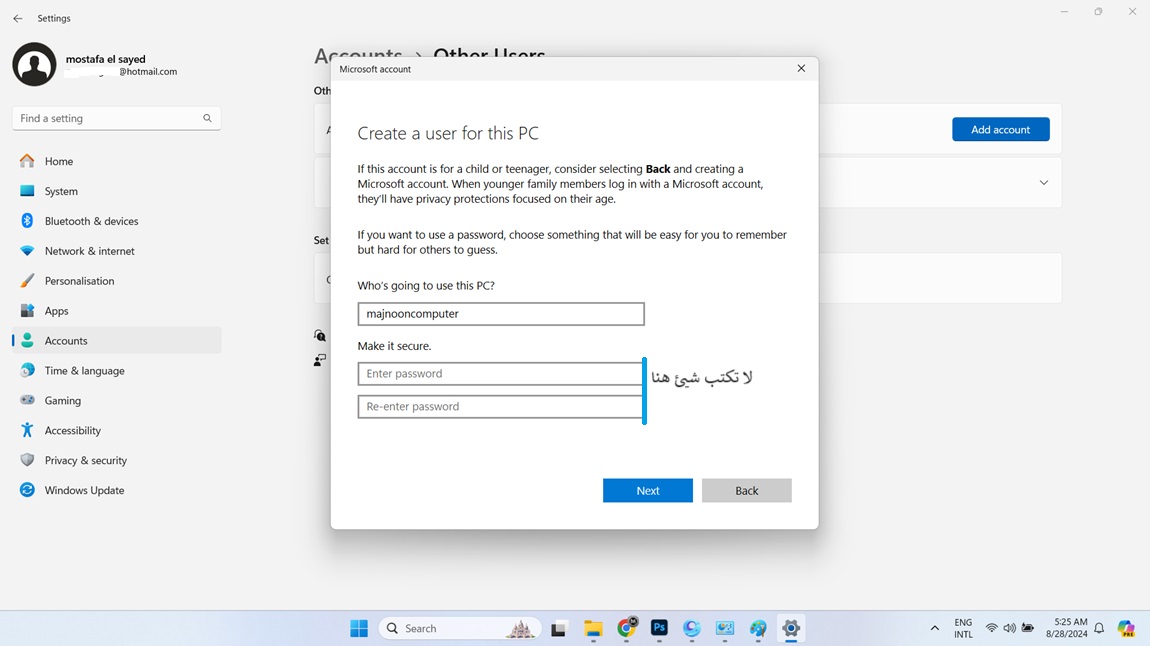Open Bluetooth & devices settings
This screenshot has height=646, width=1150.
pyautogui.click(x=91, y=221)
